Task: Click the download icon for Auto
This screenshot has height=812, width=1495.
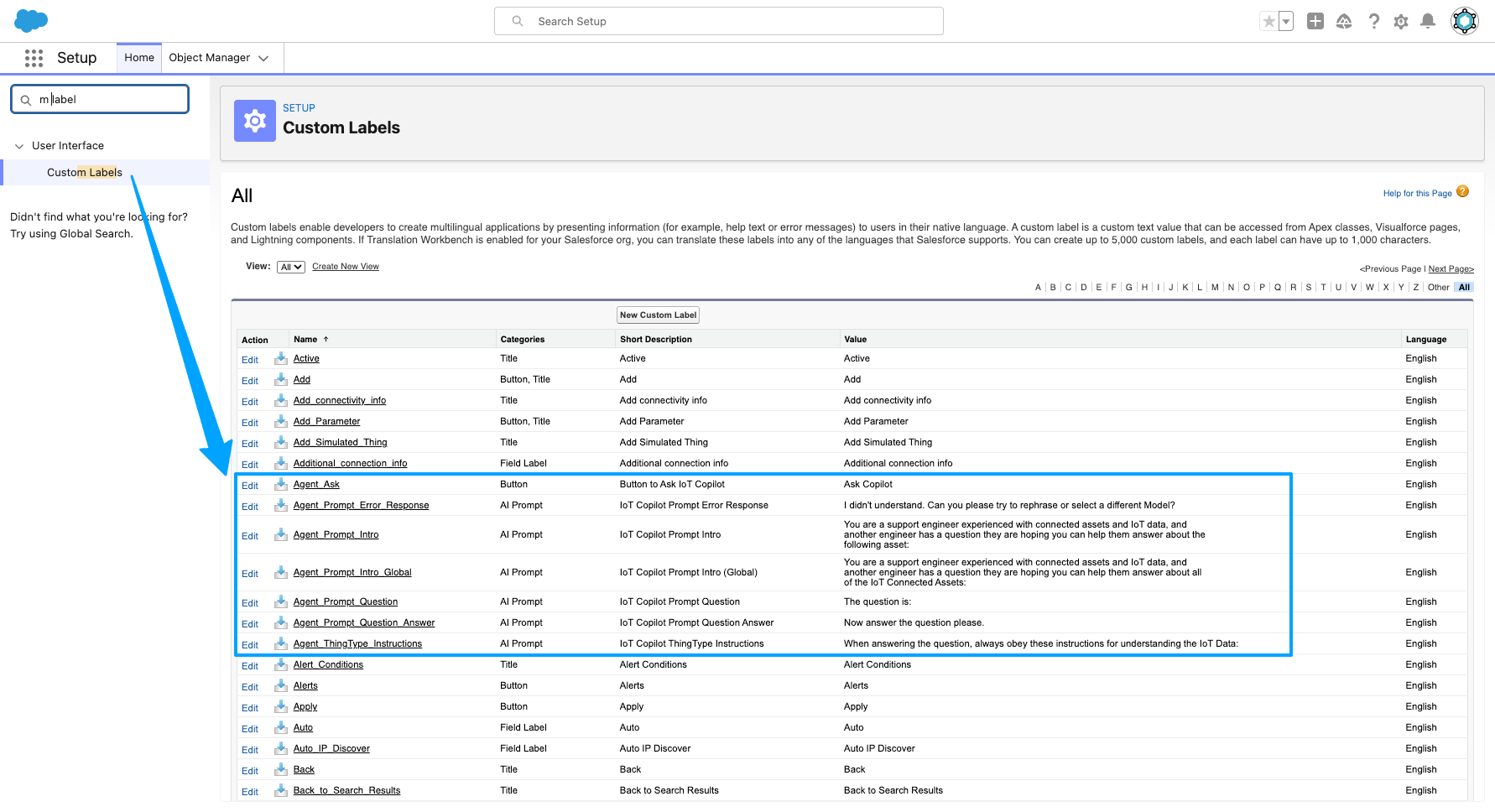Action: tap(281, 727)
